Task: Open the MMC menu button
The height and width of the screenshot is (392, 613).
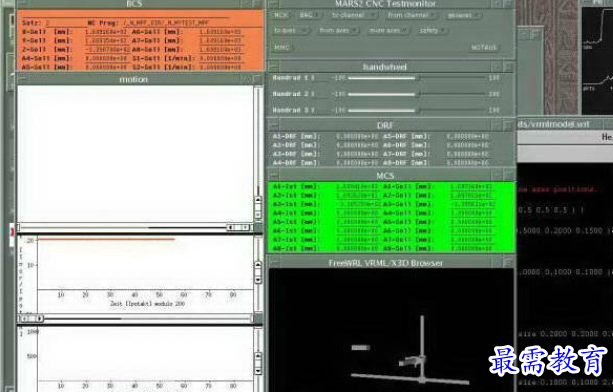Action: pyautogui.click(x=283, y=47)
